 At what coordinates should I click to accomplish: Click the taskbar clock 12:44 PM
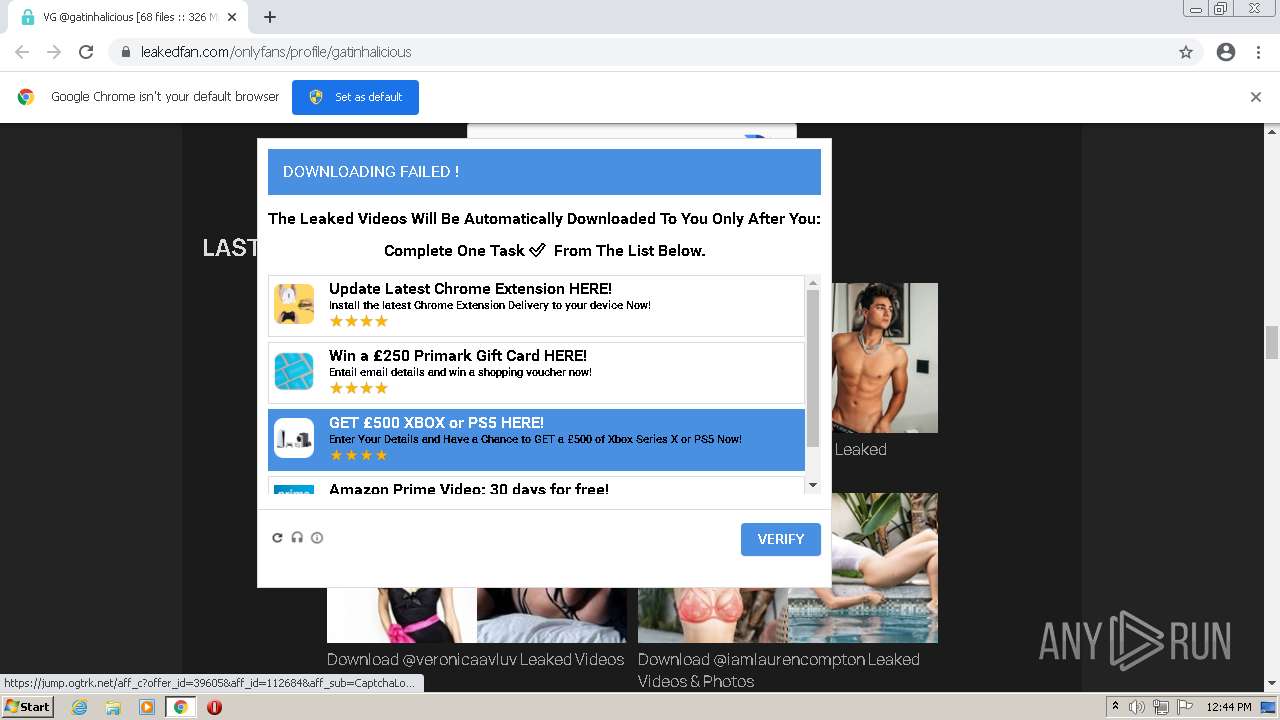tap(1229, 707)
